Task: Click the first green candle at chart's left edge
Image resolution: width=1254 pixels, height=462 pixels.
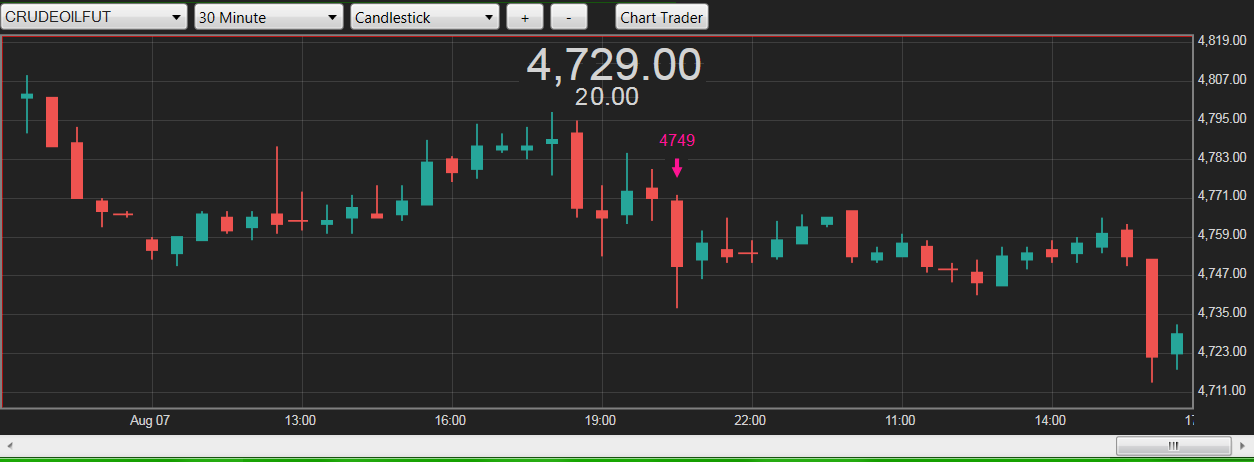Action: pos(27,96)
